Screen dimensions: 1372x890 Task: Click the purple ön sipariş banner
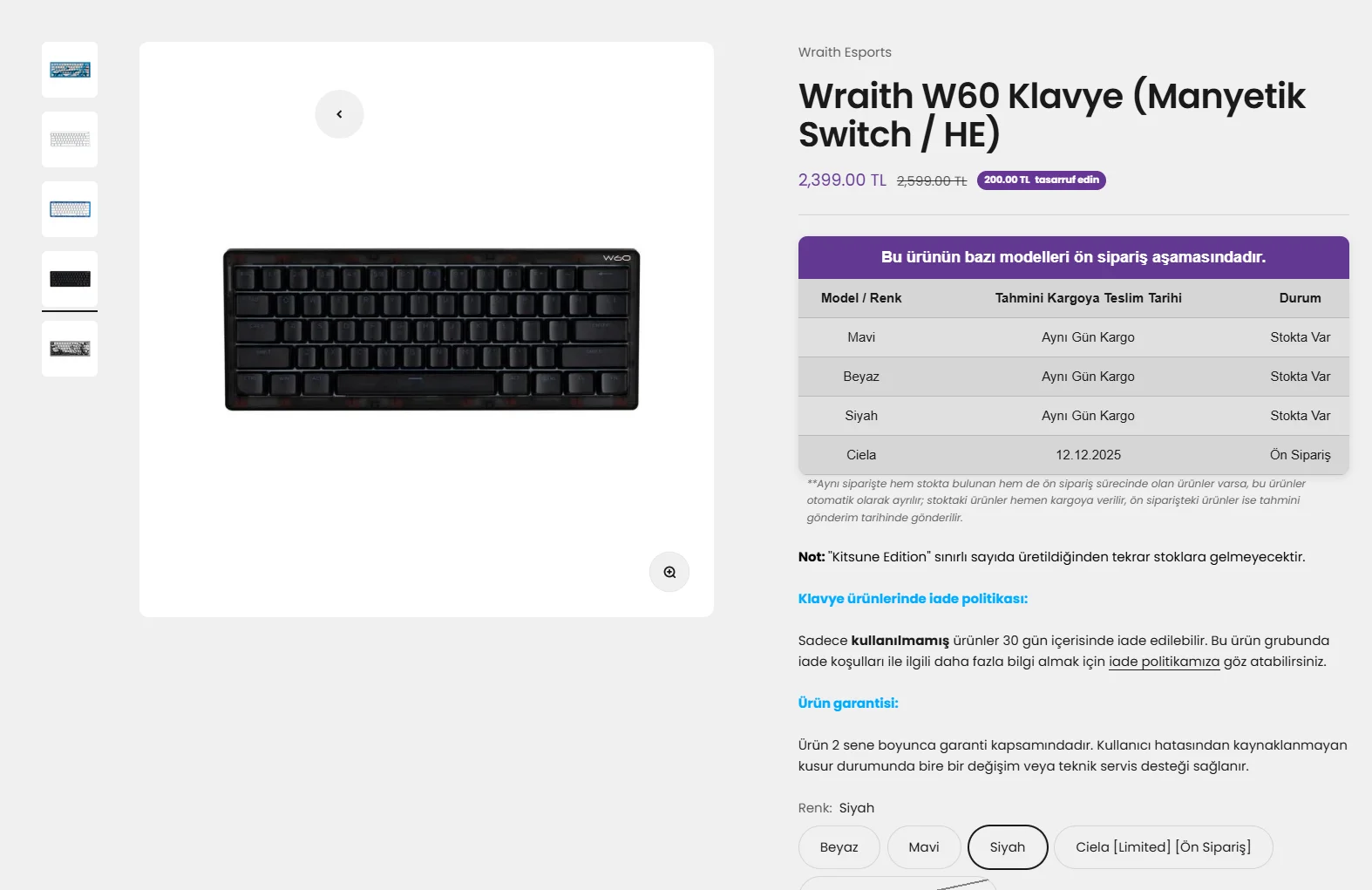(x=1073, y=257)
